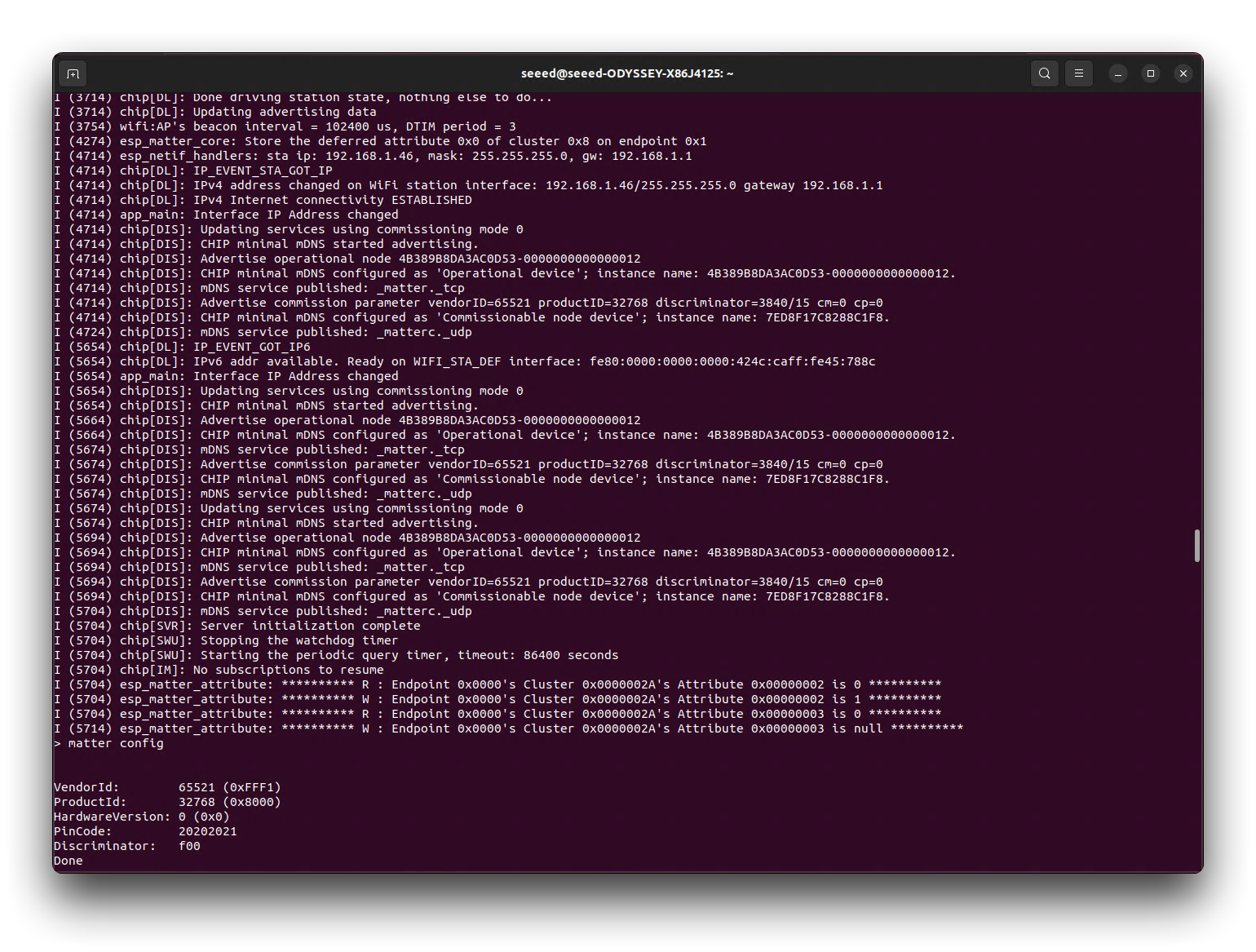
Task: Maximize the terminal window
Action: [1151, 73]
